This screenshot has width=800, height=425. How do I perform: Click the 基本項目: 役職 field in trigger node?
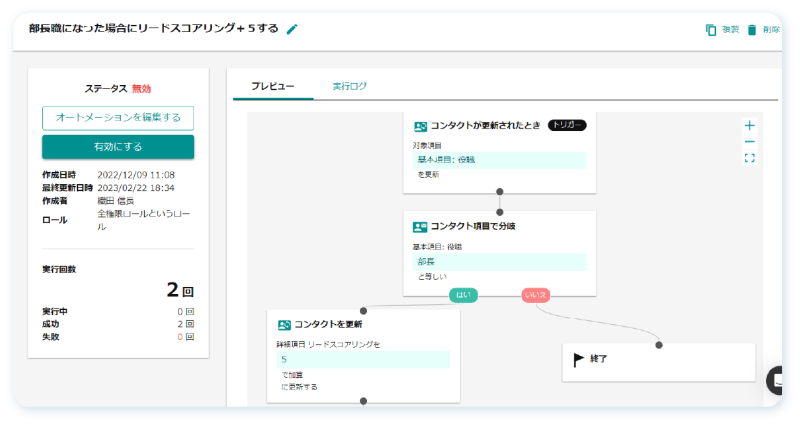point(499,160)
